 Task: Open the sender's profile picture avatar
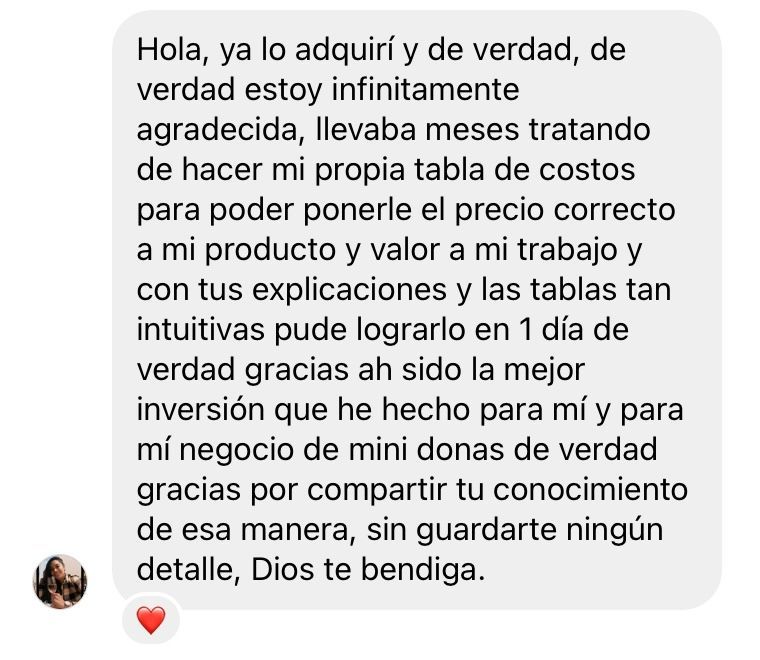click(x=60, y=581)
